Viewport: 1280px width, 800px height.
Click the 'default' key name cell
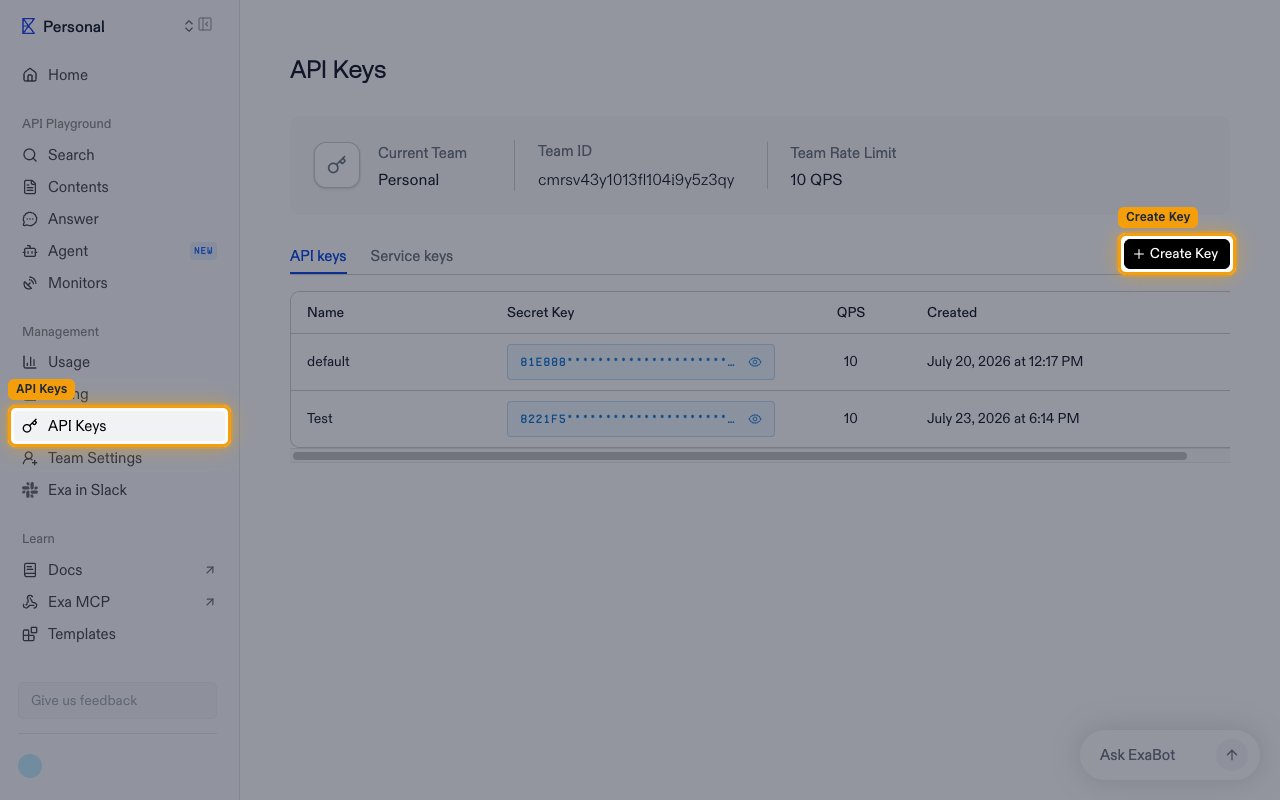328,361
